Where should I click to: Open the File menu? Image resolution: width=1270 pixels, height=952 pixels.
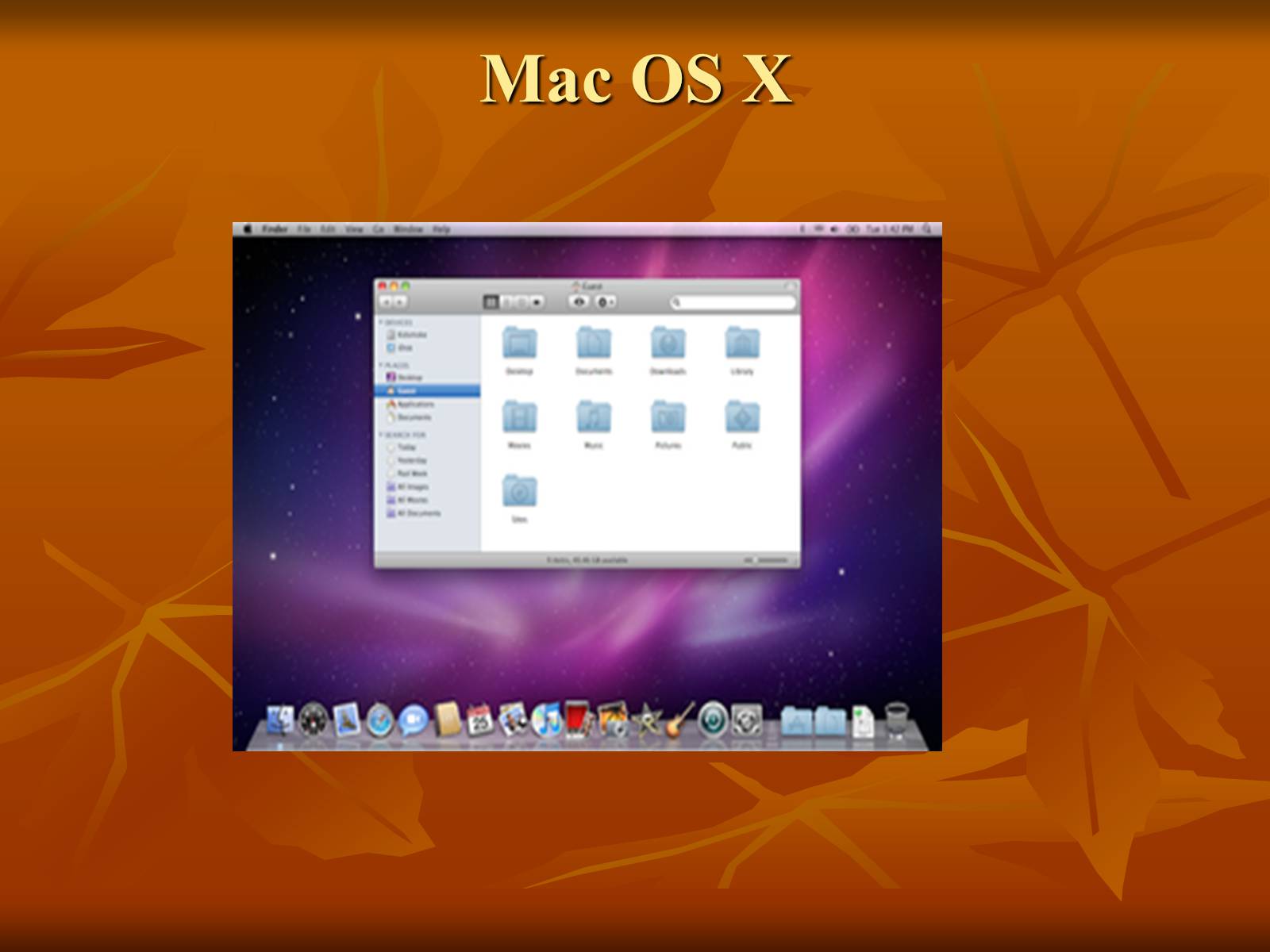click(304, 229)
